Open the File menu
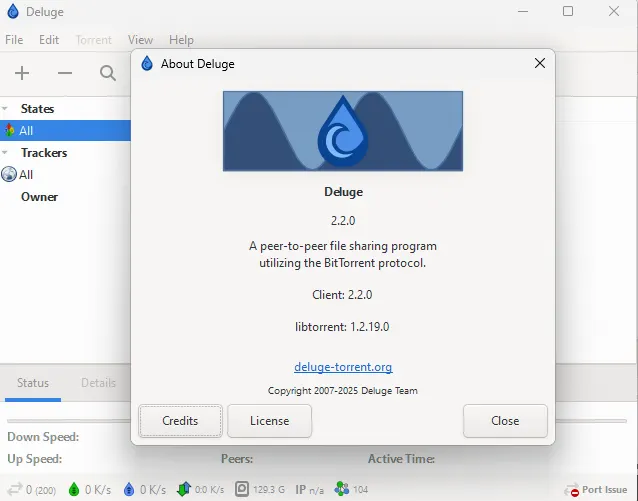 tap(14, 40)
